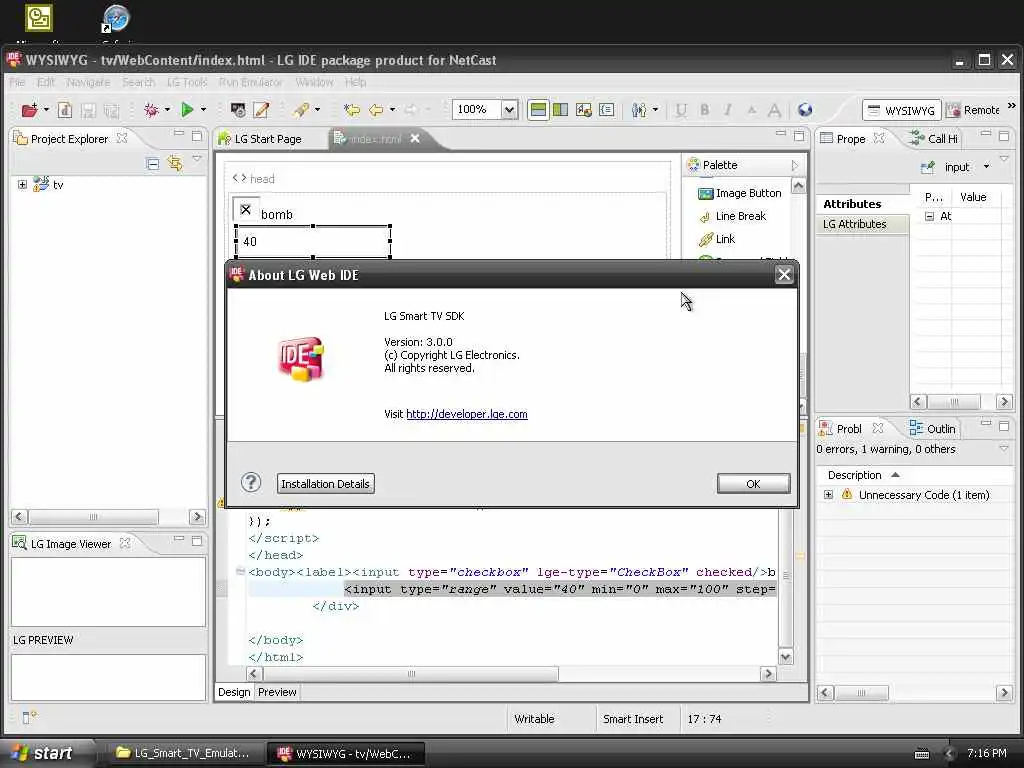The width and height of the screenshot is (1024, 768).
Task: Click the people search toolbar icon
Action: 639,110
